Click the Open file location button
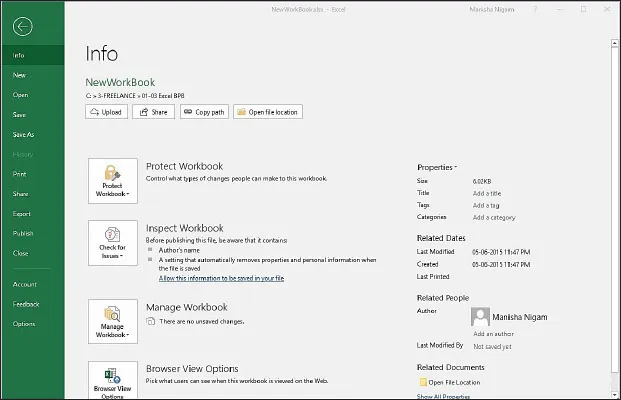621x400 pixels. tap(267, 112)
